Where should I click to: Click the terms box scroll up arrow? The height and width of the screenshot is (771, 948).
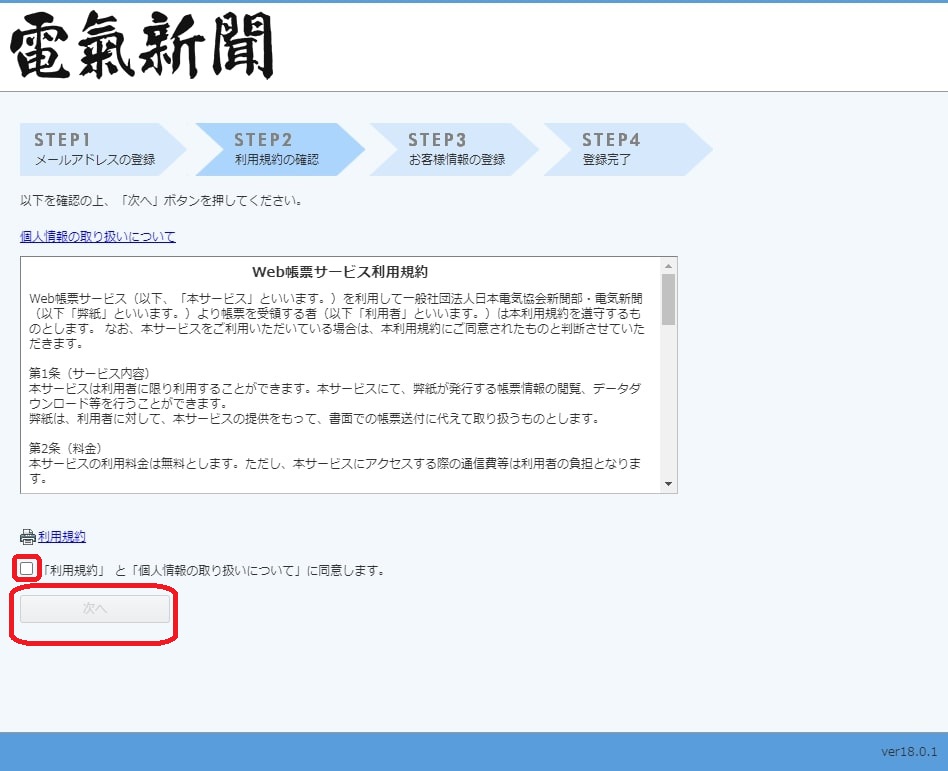pos(668,266)
